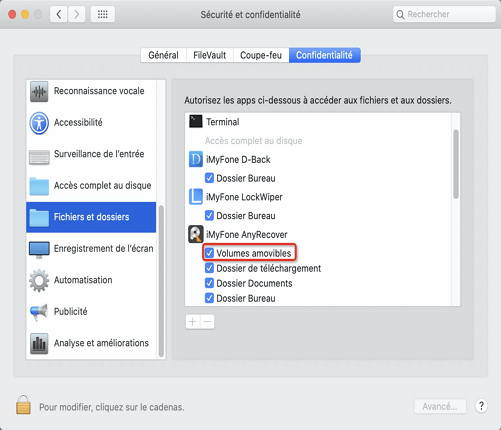Select the Terminal app icon
Viewport: 501px width, 430px height.
pos(196,122)
